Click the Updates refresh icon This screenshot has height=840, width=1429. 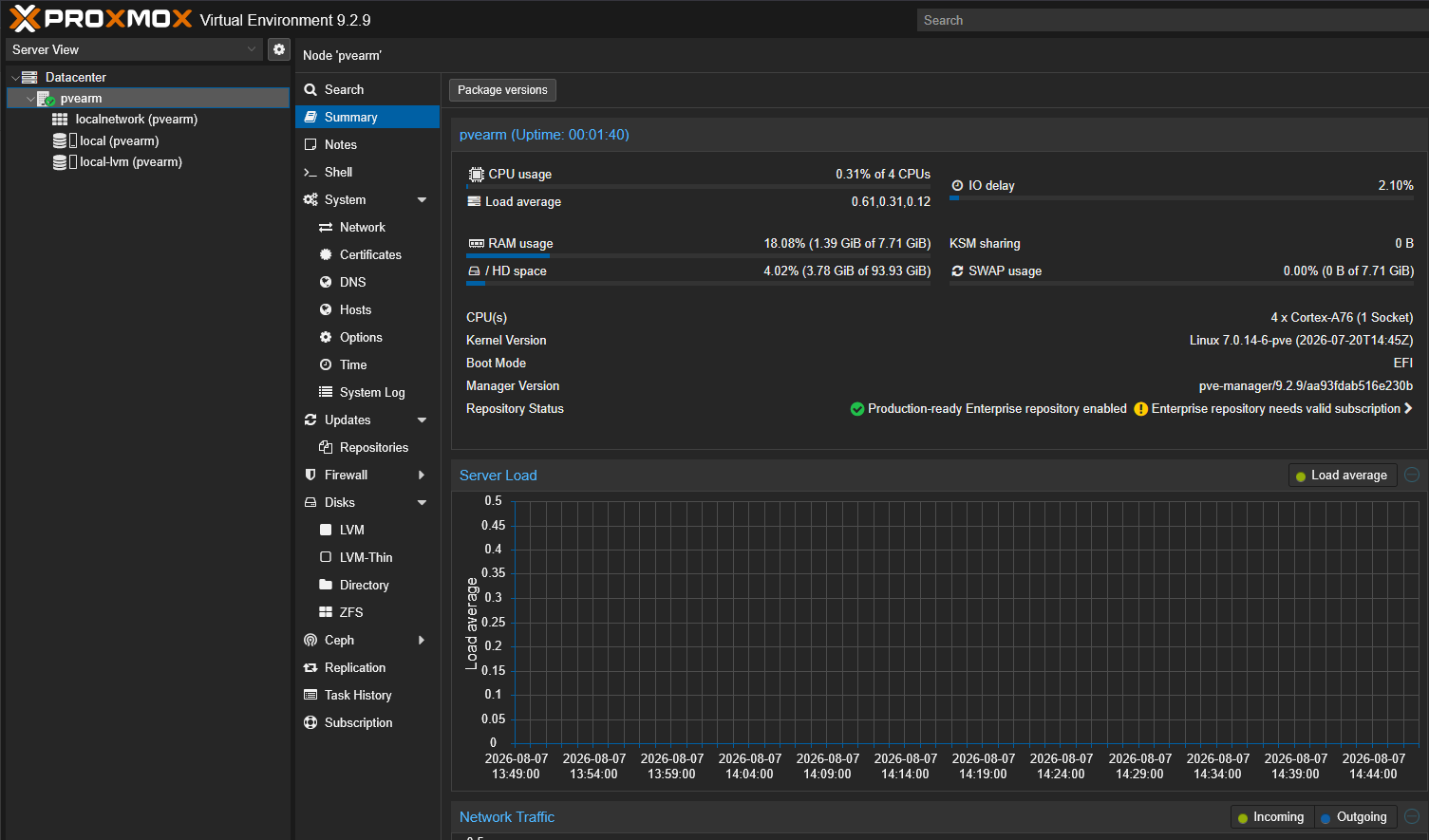click(310, 420)
